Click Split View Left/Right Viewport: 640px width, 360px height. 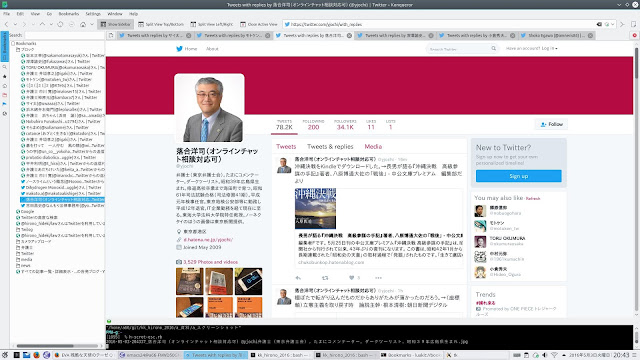pyautogui.click(x=212, y=24)
